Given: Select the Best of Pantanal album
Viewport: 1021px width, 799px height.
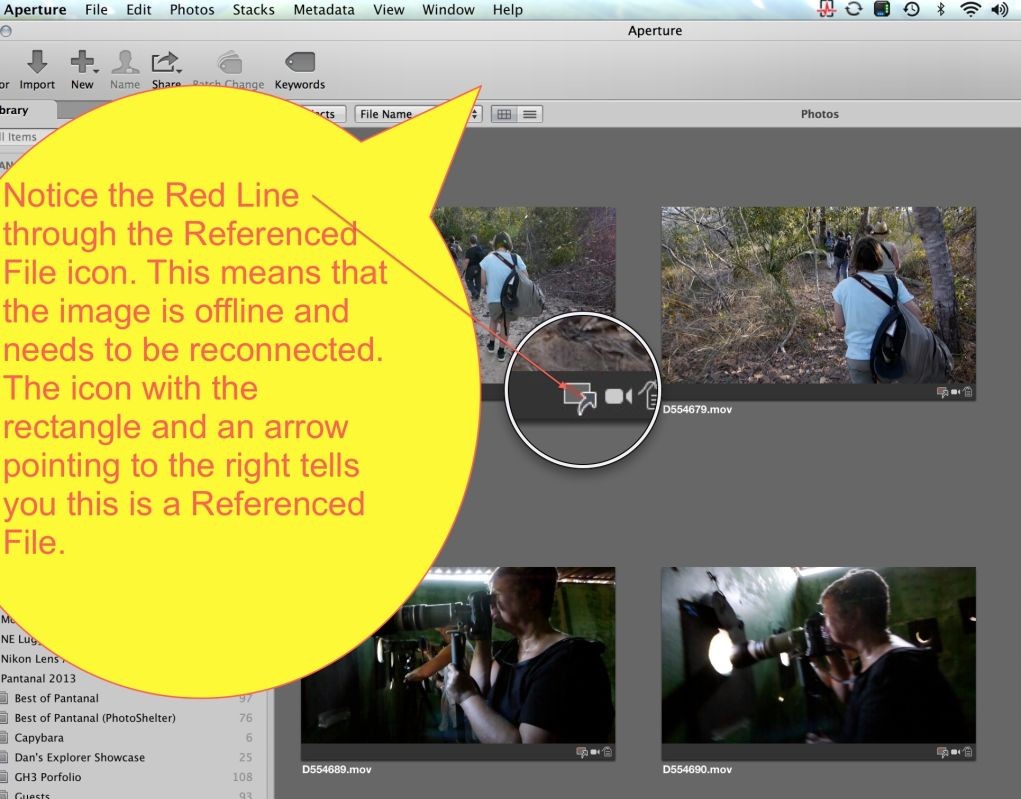Looking at the screenshot, I should click(57, 698).
